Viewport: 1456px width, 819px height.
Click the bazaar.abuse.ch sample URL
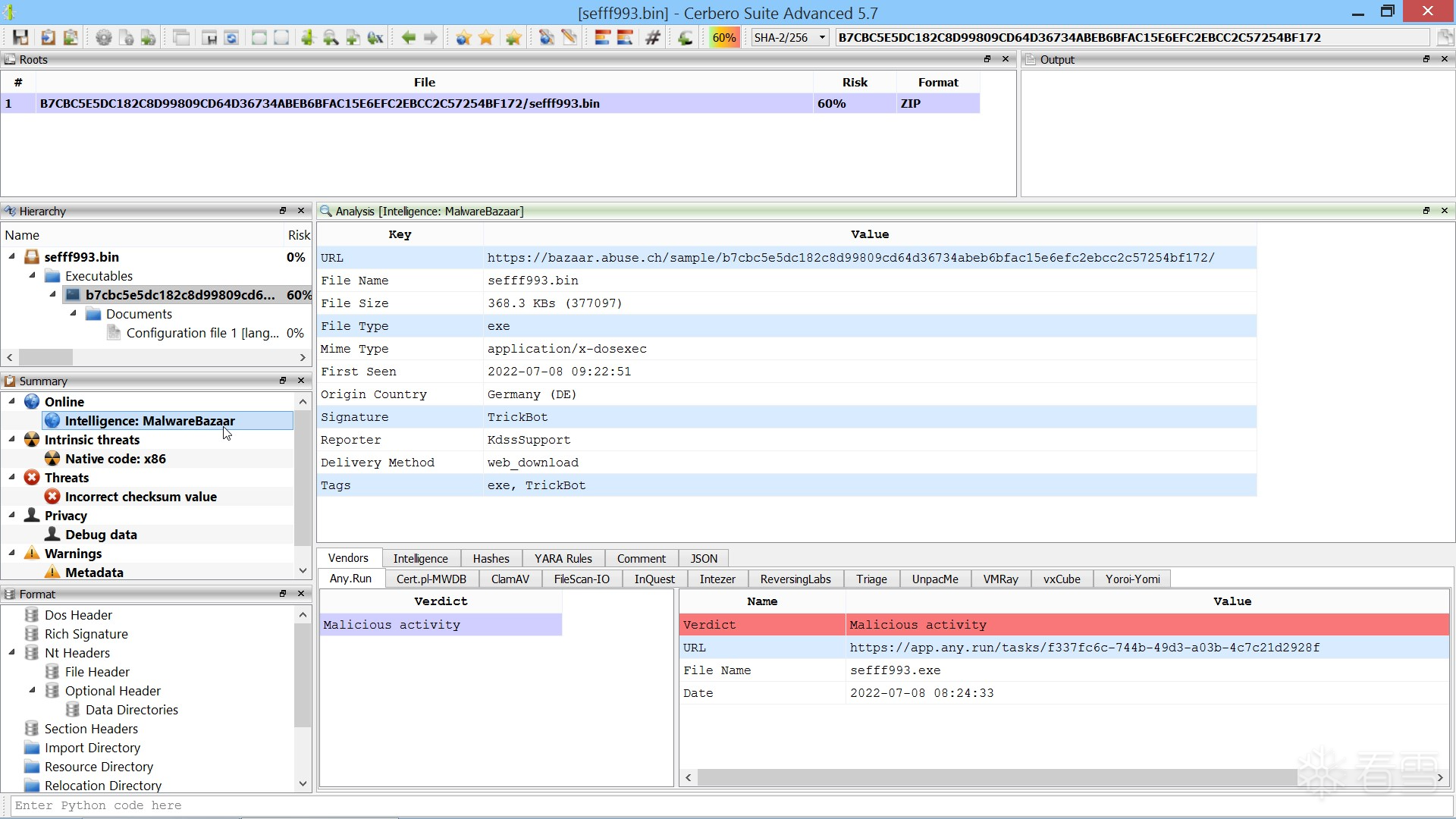[x=850, y=258]
